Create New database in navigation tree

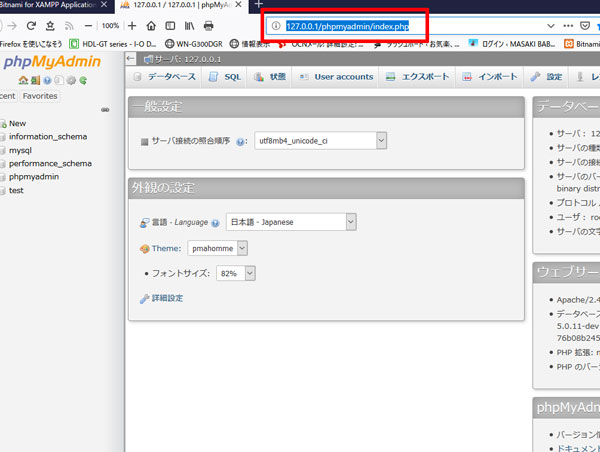coord(18,124)
